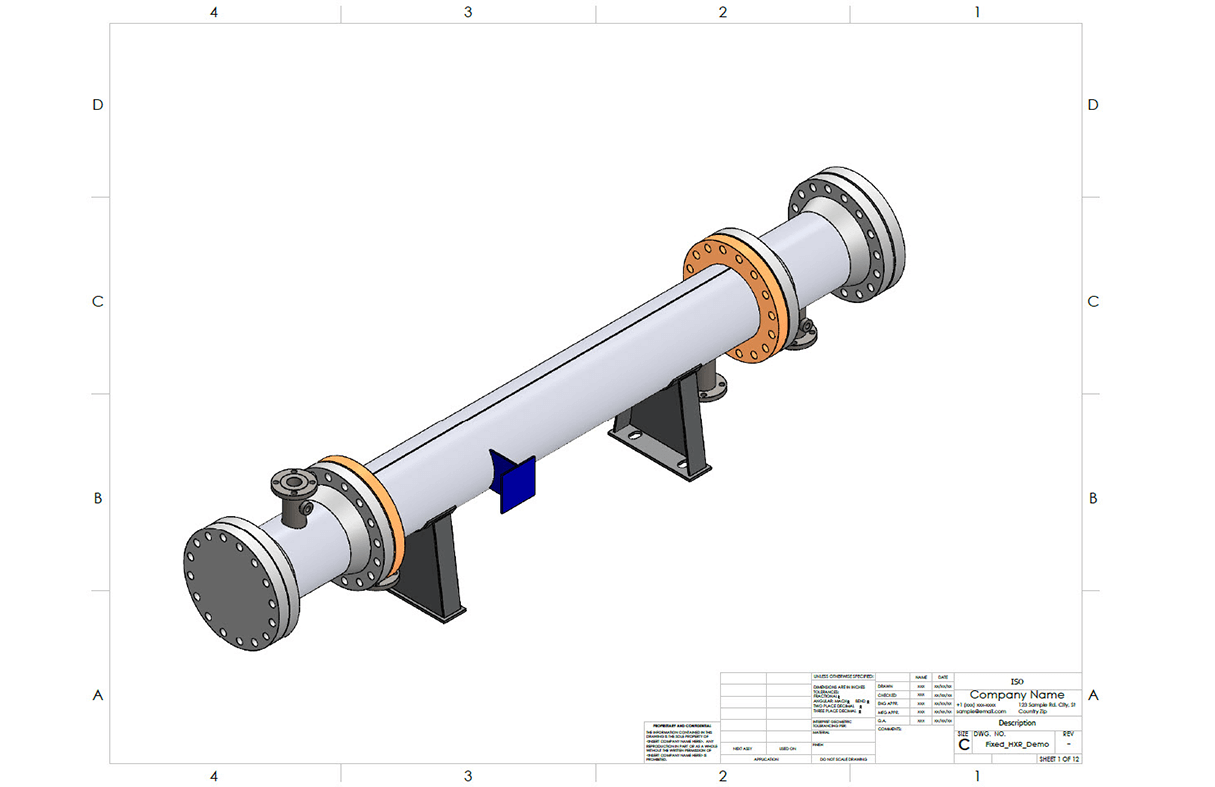Viewport: 1215px width, 787px height.
Task: Select the "ENG APPR." row label
Action: (888, 704)
